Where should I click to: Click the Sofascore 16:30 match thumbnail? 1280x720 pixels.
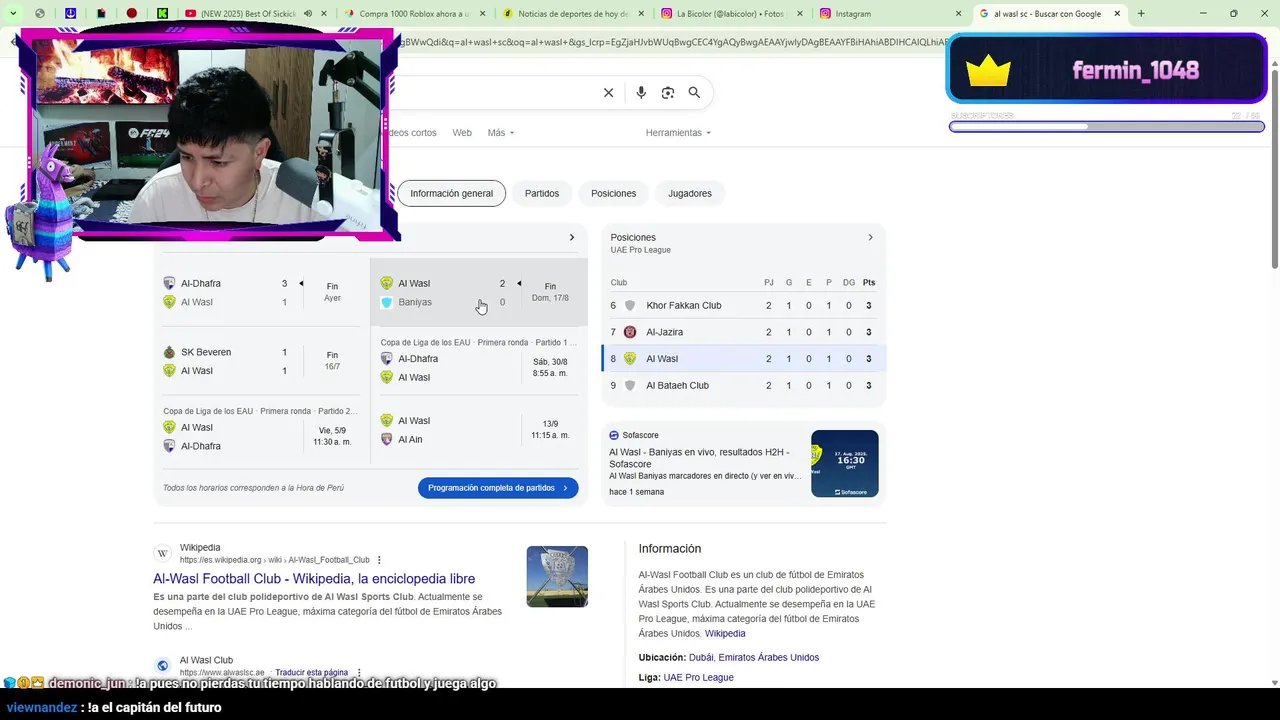(845, 464)
